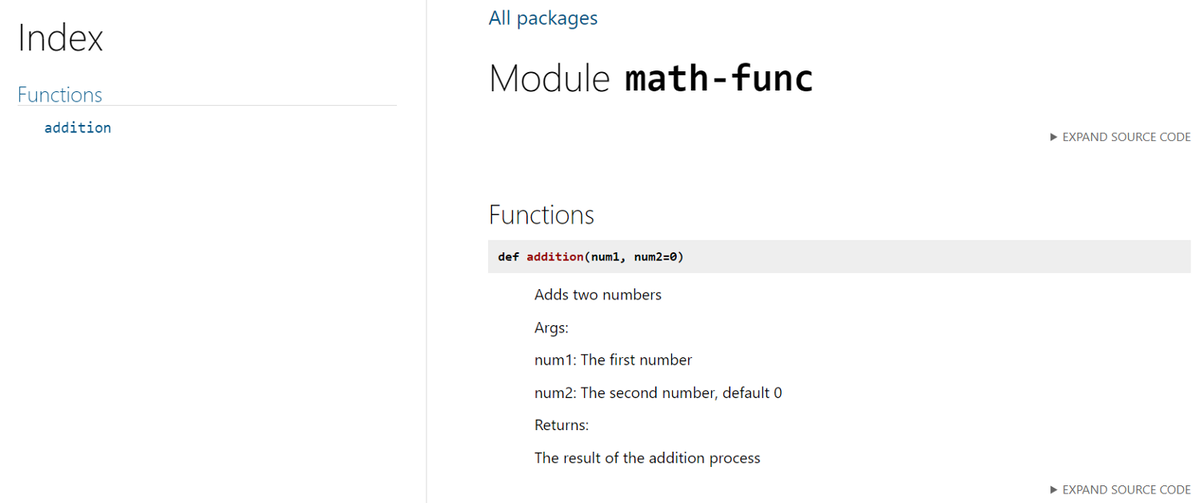This screenshot has width=1200, height=503.
Task: Jump to addition in the sidebar index
Action: (x=78, y=128)
